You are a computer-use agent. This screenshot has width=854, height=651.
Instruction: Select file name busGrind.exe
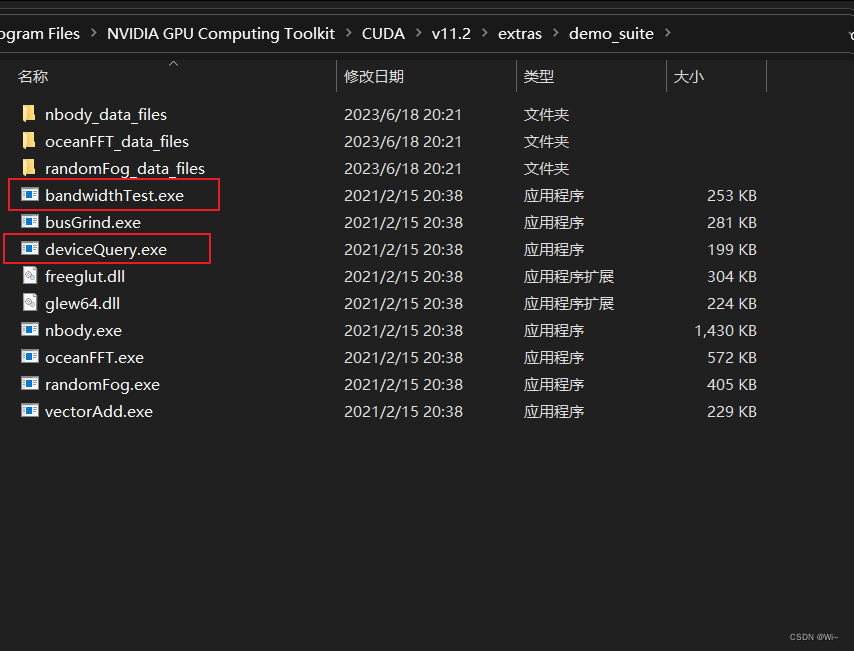[x=93, y=222]
